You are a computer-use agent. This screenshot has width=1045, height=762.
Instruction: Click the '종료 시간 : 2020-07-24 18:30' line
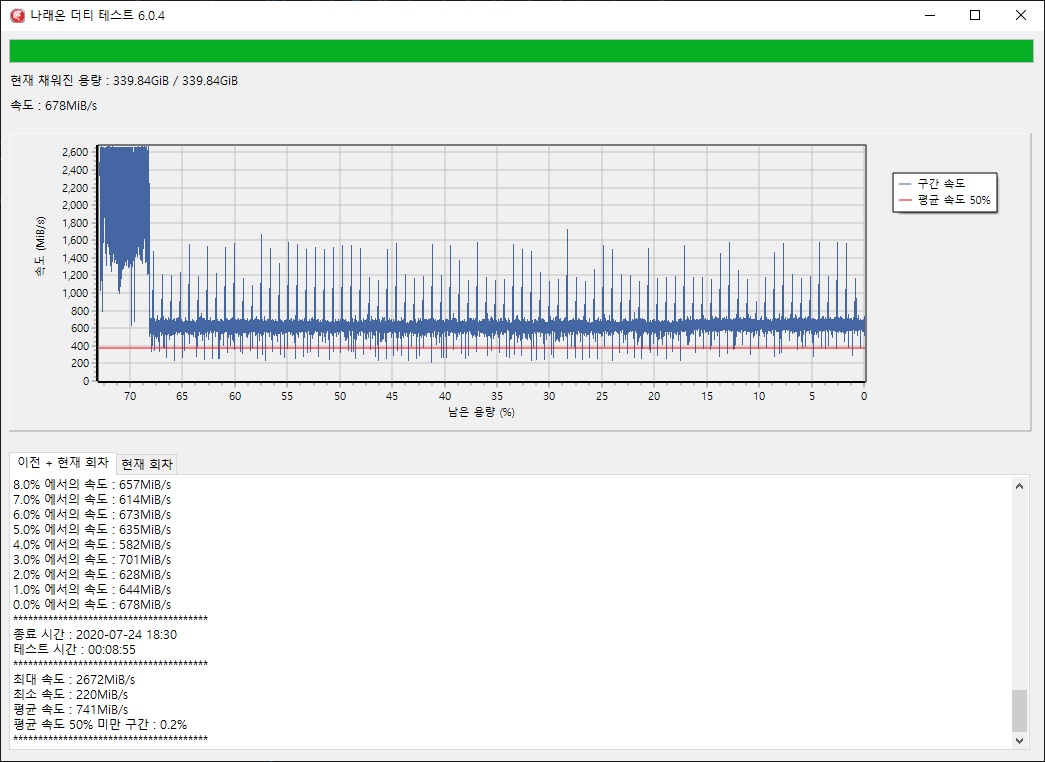click(x=95, y=635)
